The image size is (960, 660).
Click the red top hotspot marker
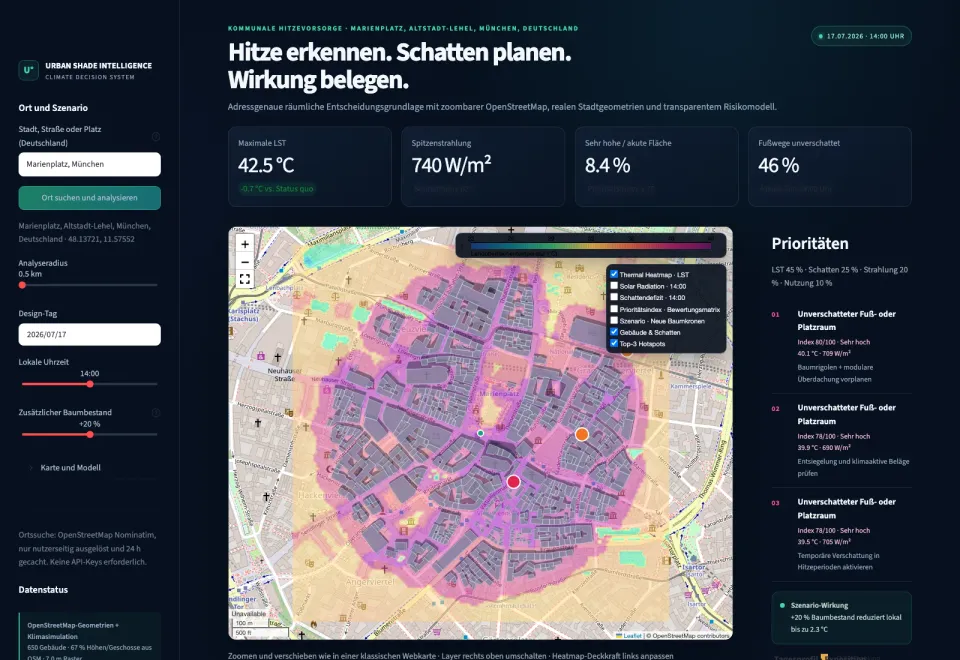[x=514, y=482]
